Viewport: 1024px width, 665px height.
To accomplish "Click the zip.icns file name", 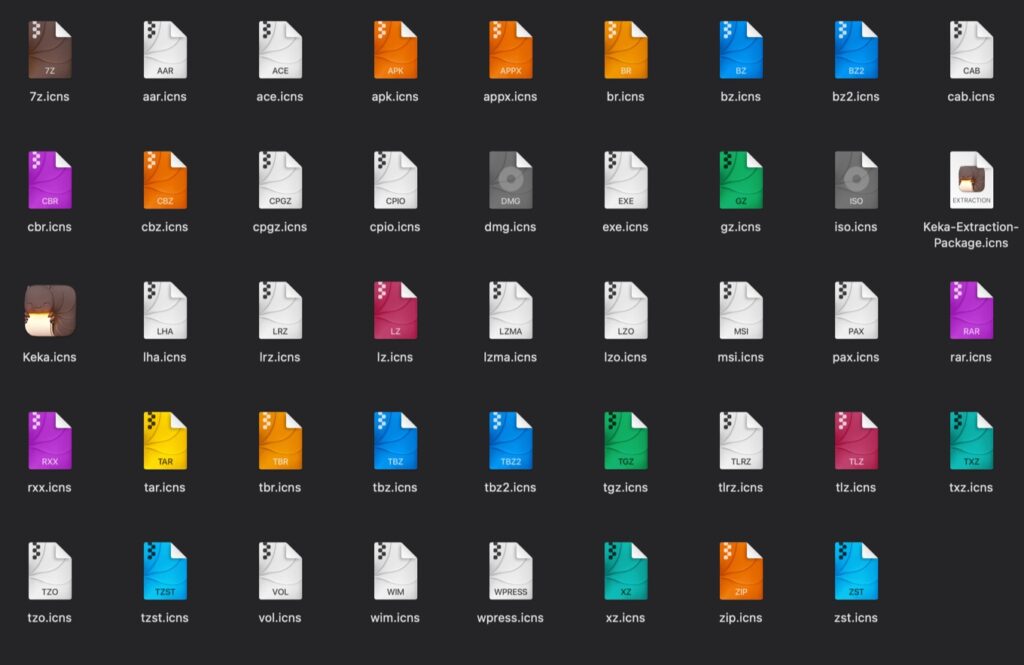I will 741,618.
